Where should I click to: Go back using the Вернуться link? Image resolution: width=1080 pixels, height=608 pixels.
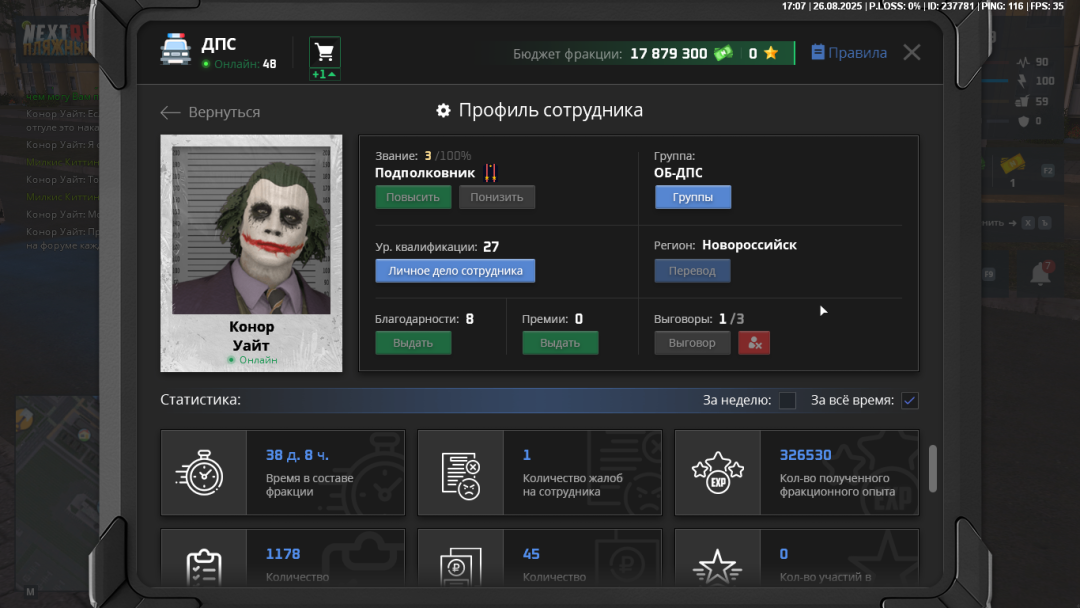[x=210, y=112]
